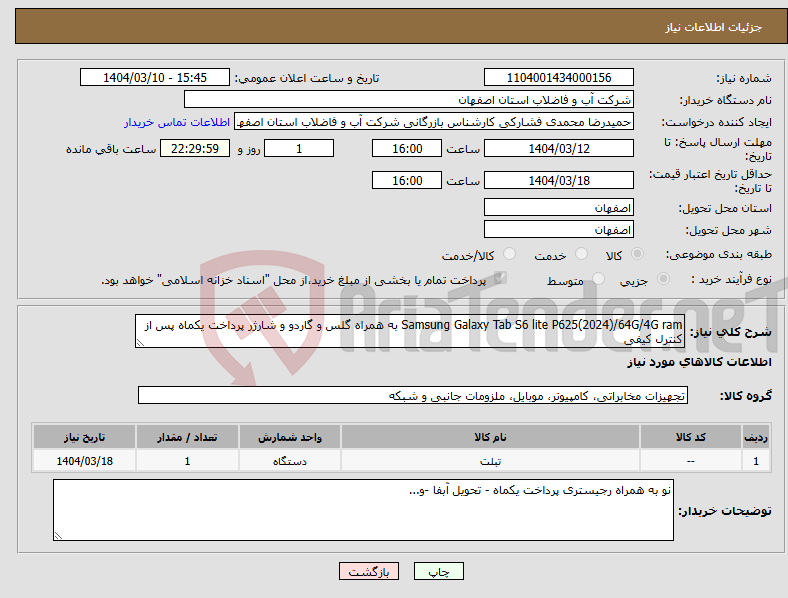
Task: Select the کالا radio button
Action: (x=637, y=254)
